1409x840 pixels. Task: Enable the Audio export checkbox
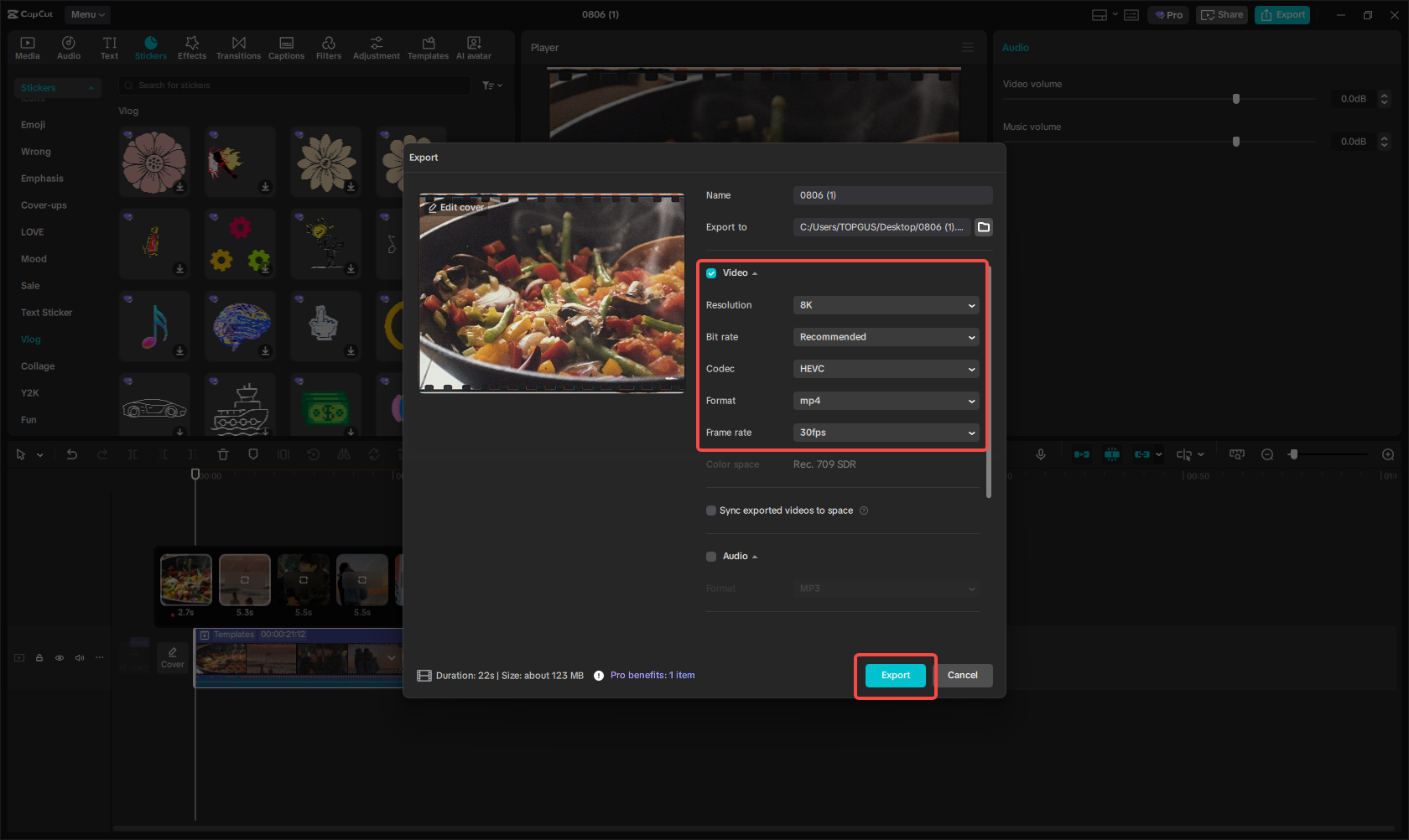(710, 556)
